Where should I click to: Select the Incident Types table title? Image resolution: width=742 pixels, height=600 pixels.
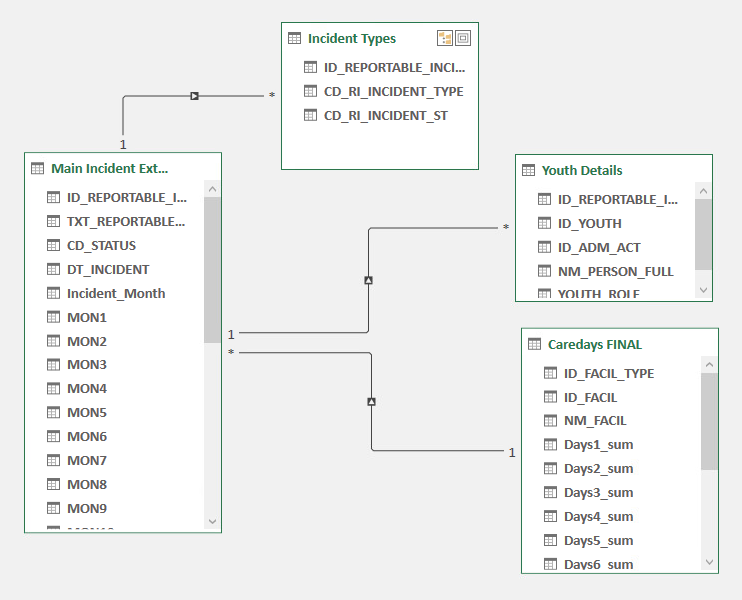(352, 38)
